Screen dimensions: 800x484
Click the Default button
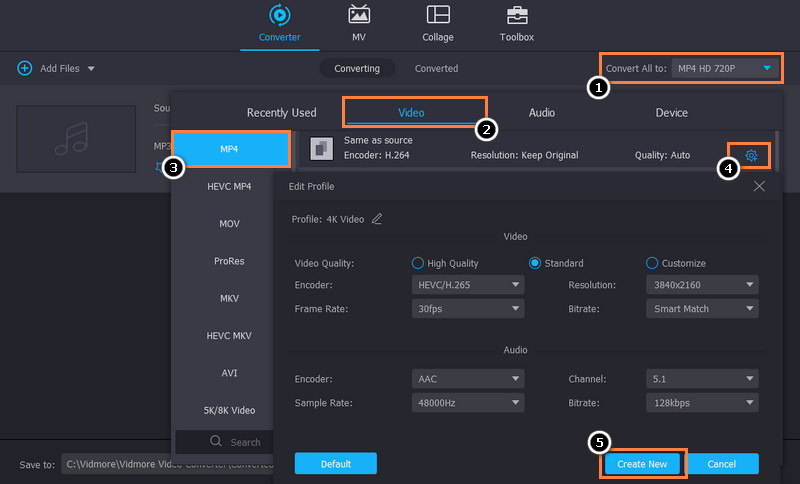pyautogui.click(x=335, y=464)
